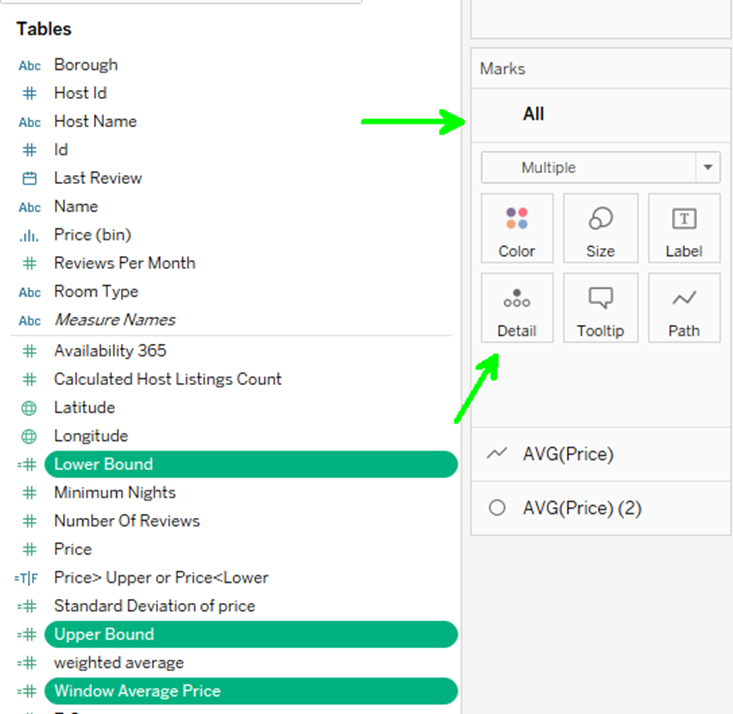733x714 pixels.
Task: Select the Room Type dimension
Action: (96, 291)
